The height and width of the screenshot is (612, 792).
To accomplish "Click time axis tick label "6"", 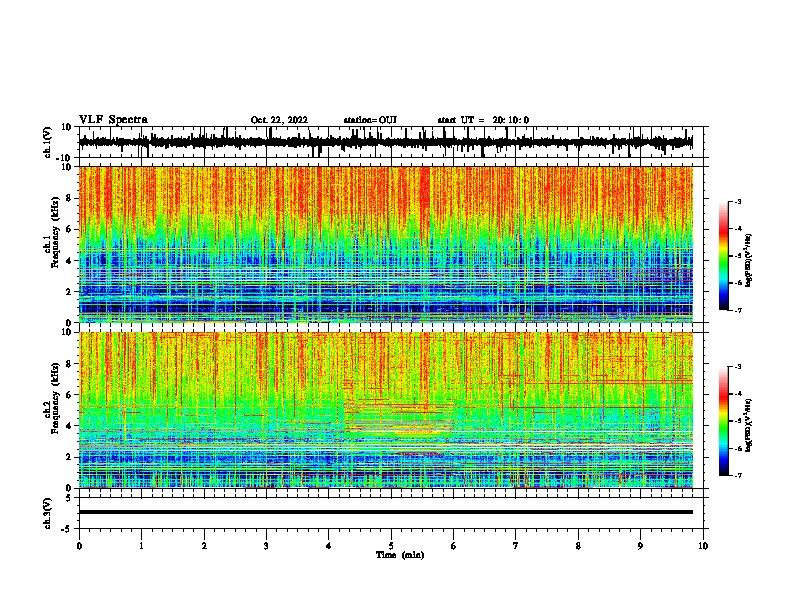I will point(454,546).
